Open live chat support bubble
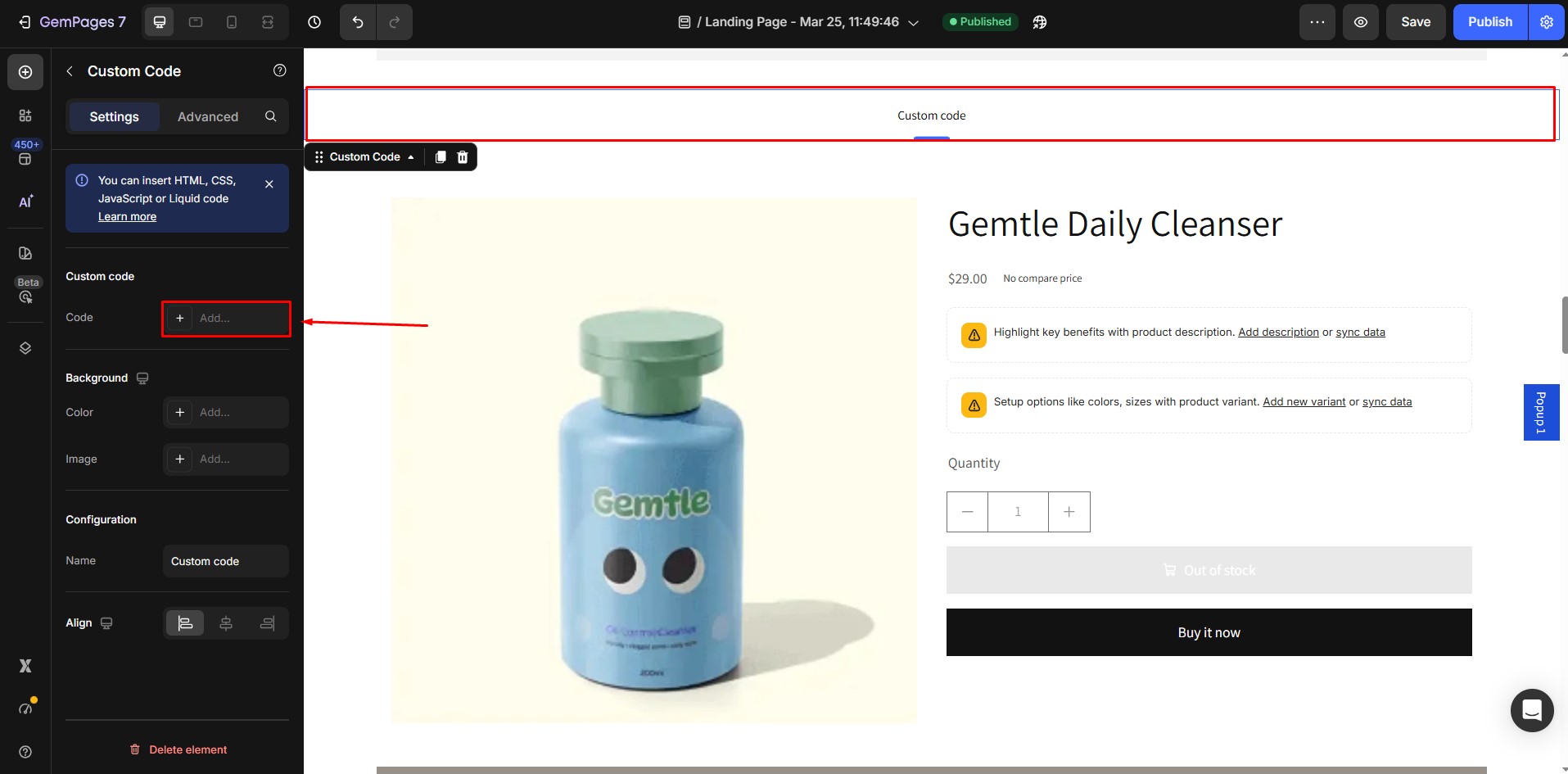This screenshot has height=774, width=1568. [1531, 710]
